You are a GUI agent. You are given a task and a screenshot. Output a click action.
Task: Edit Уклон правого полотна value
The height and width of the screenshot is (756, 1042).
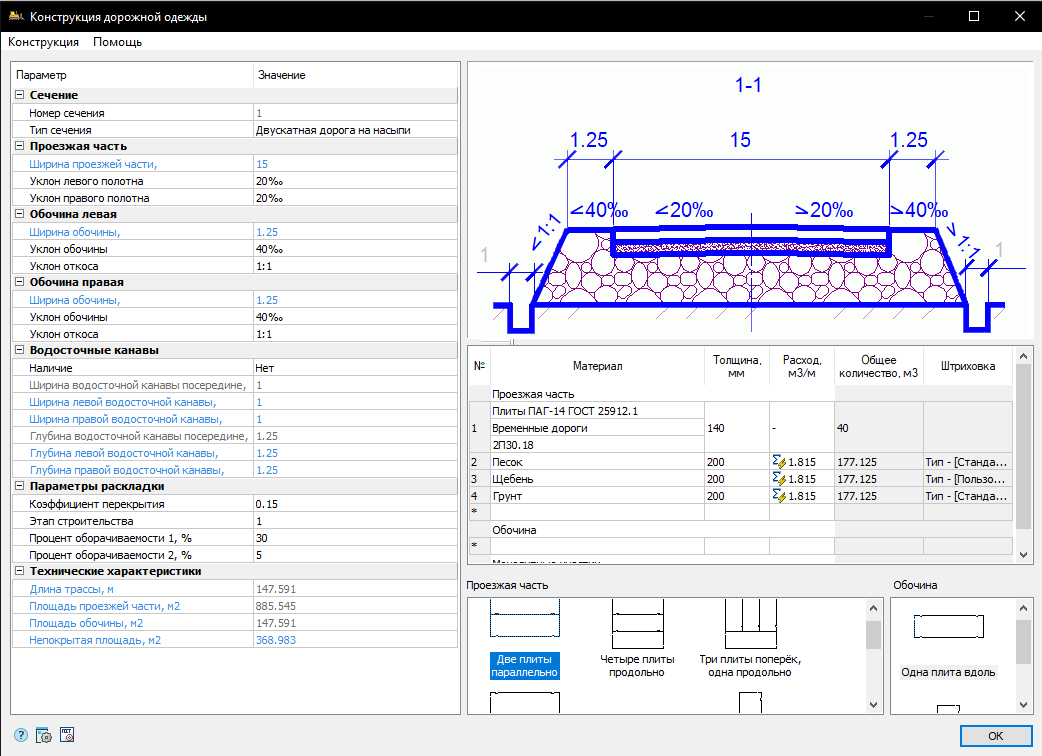[x=356, y=198]
